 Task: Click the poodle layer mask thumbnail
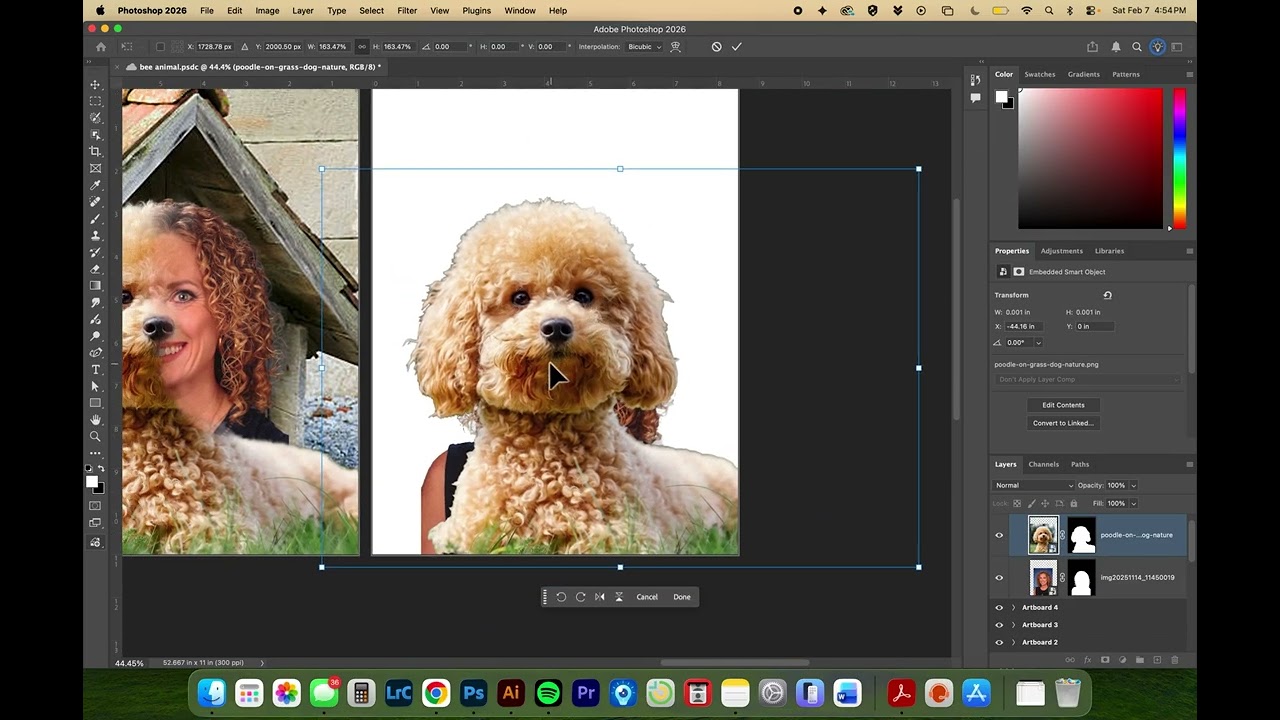[x=1082, y=535]
